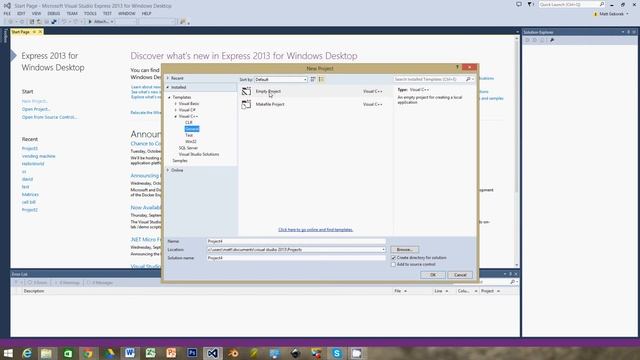Screen dimensions: 640x360
Task: Click the Visual Studio taskbar icon
Action: coord(213,353)
